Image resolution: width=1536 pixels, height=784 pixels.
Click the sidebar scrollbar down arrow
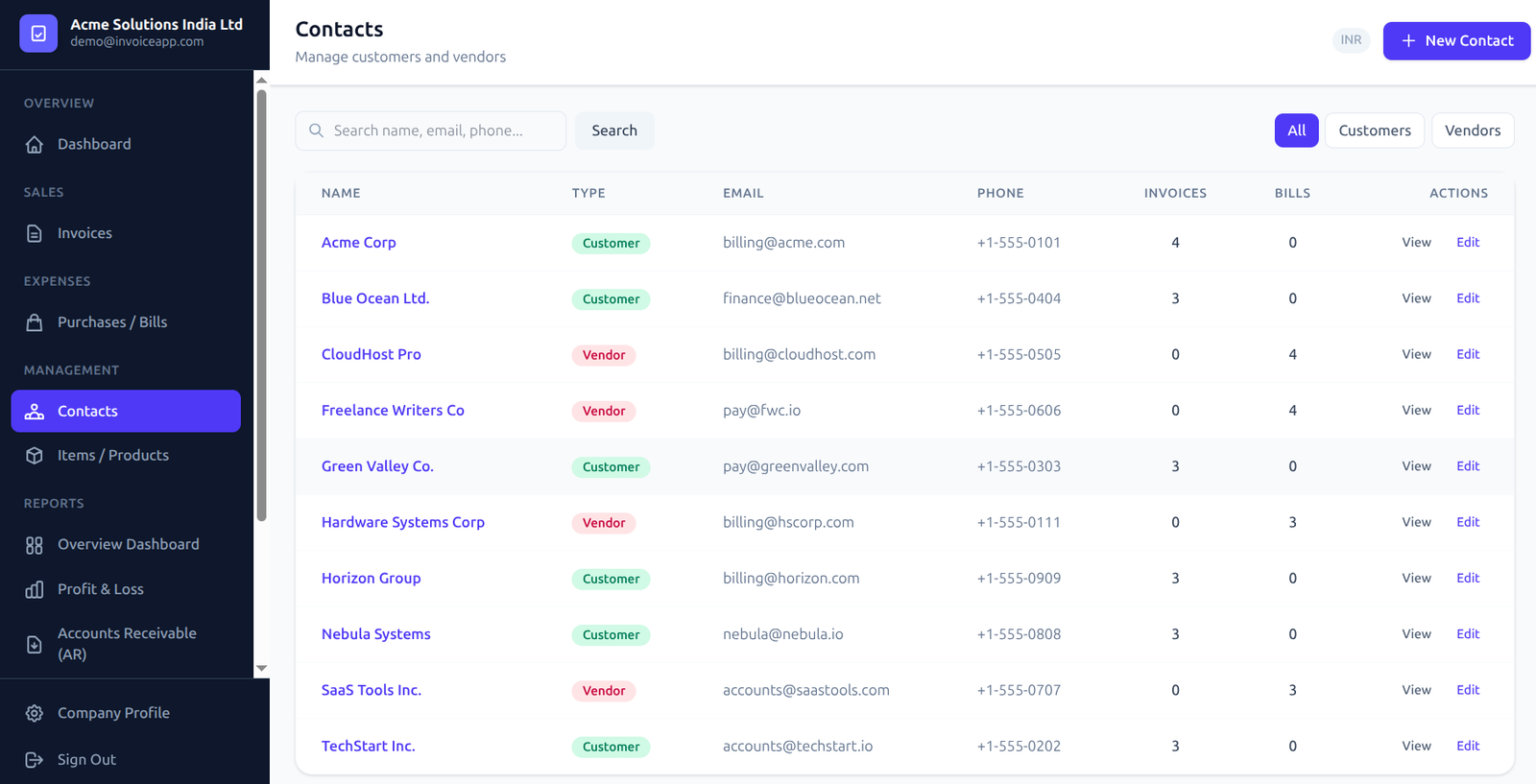pyautogui.click(x=261, y=668)
